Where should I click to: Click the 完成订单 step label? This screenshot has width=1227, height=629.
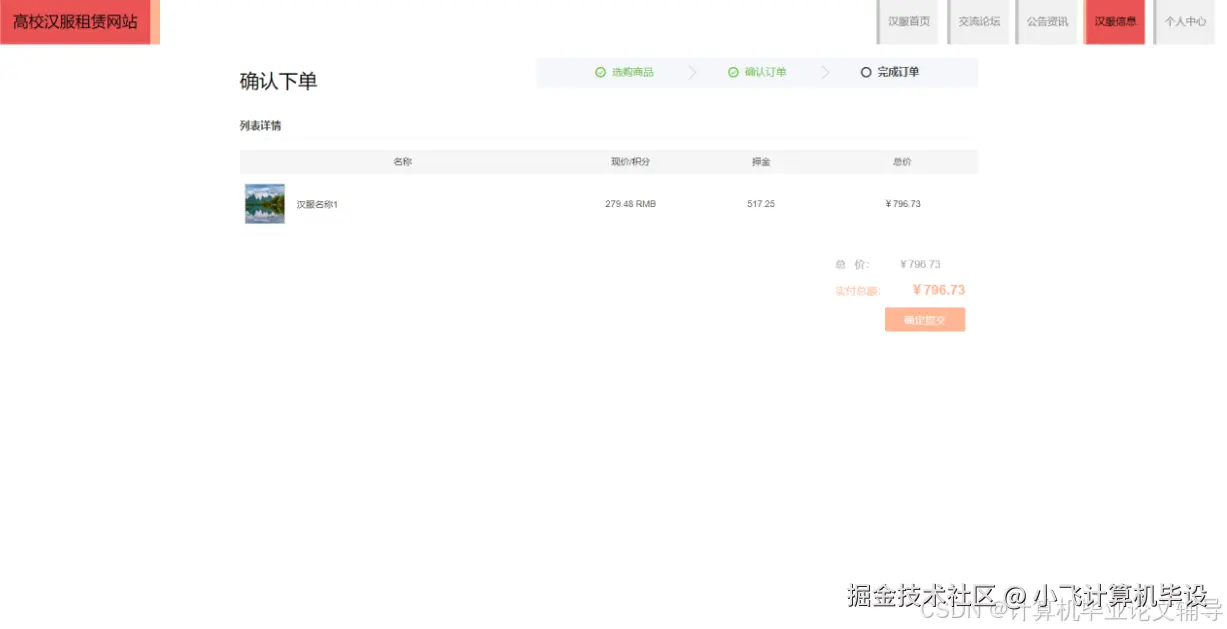click(898, 72)
